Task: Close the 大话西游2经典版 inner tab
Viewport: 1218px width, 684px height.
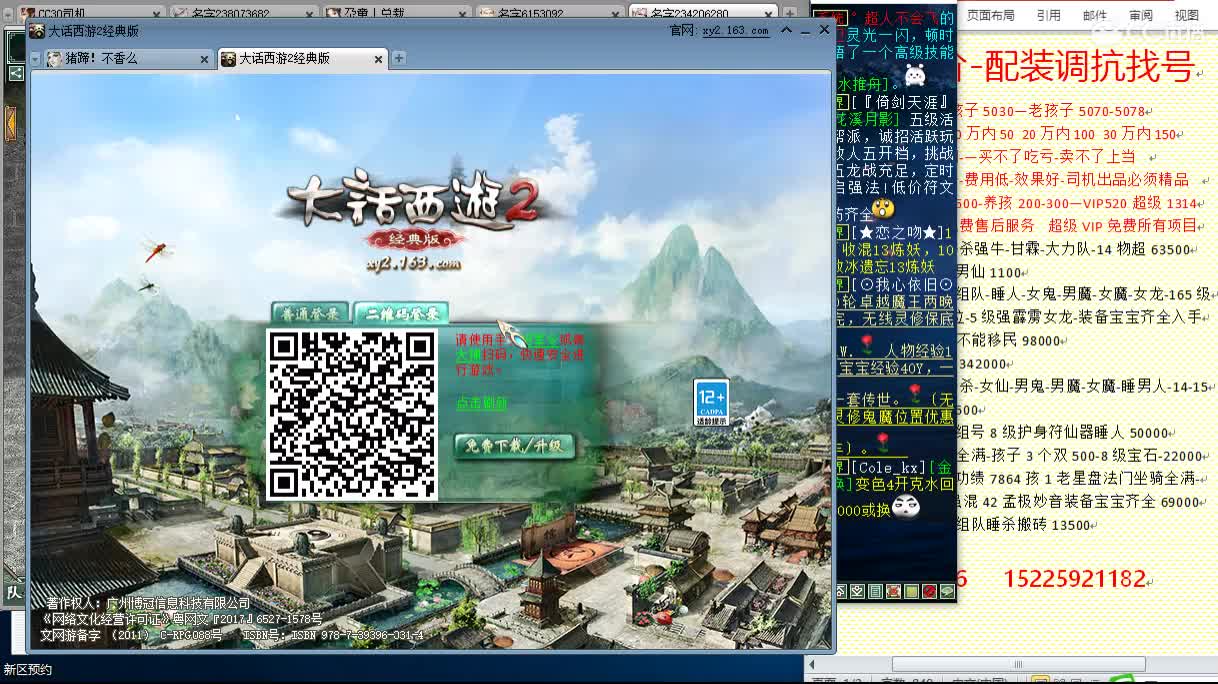Action: tap(377, 59)
